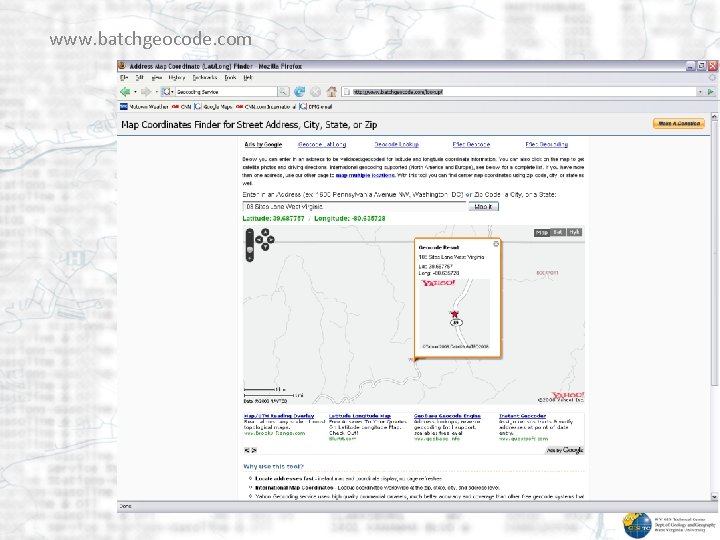Click the Why use this tool heading
The width and height of the screenshot is (720, 540).
pos(273,467)
